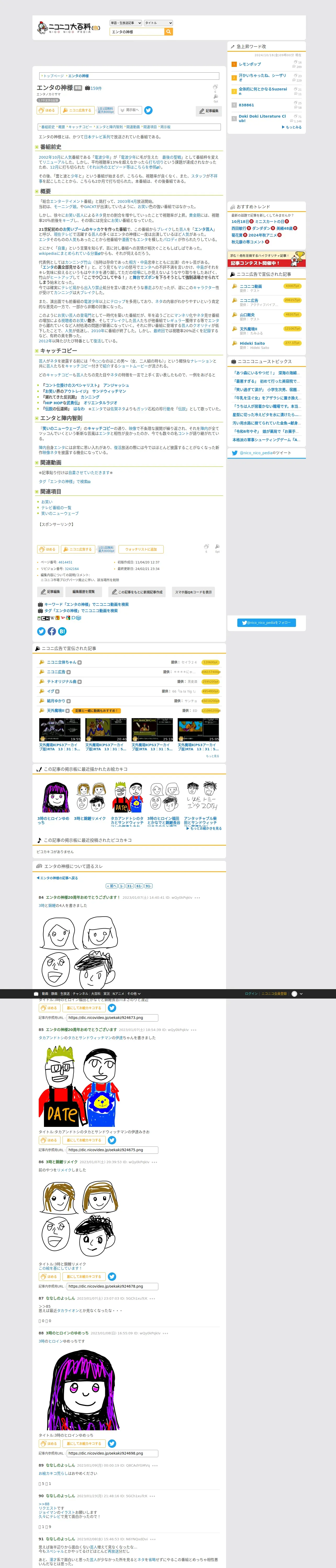Click ログイン in Niconico toolbar
Viewport: 336px width, 1568px height.
(251, 994)
